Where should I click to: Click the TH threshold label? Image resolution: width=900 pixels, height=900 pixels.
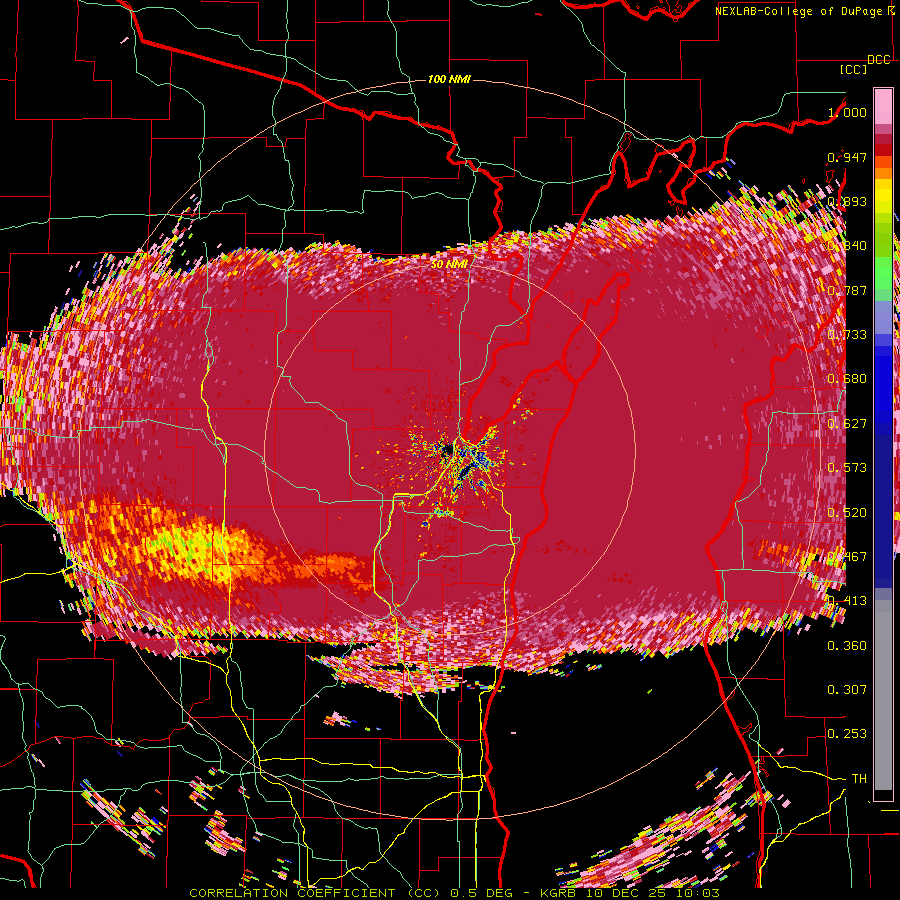click(859, 779)
